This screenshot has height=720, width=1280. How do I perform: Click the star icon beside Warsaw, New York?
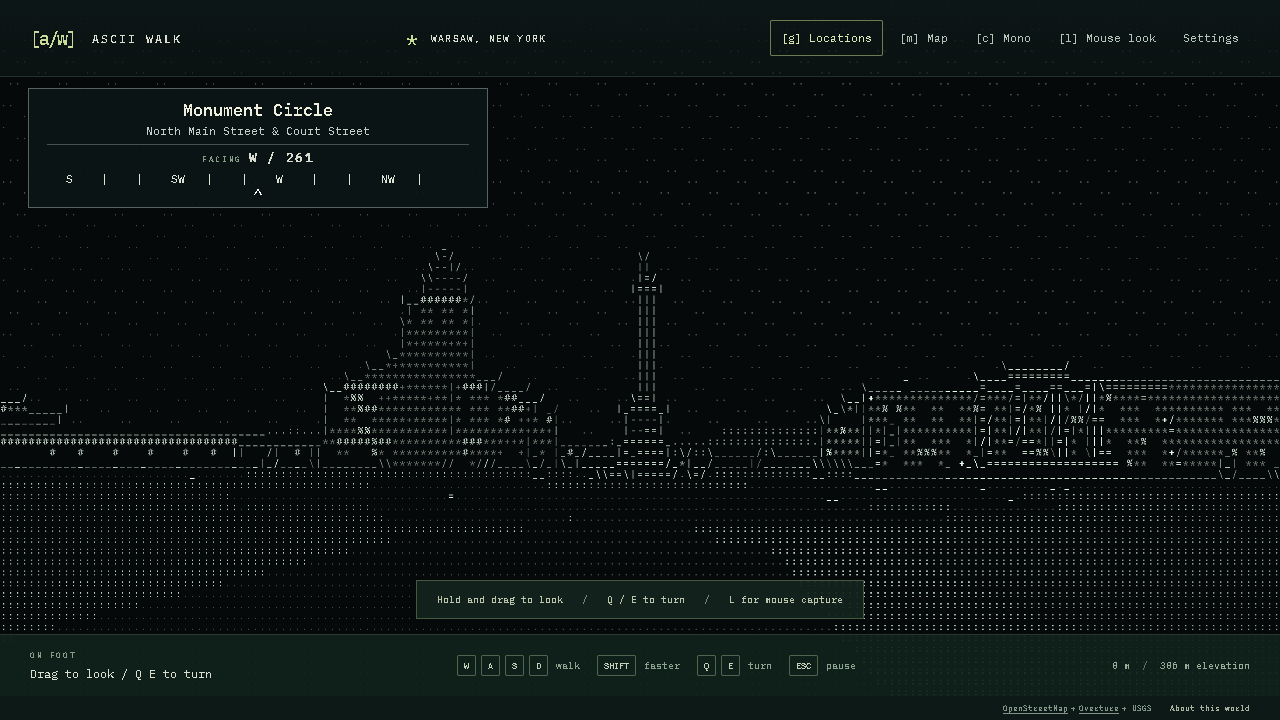click(412, 40)
